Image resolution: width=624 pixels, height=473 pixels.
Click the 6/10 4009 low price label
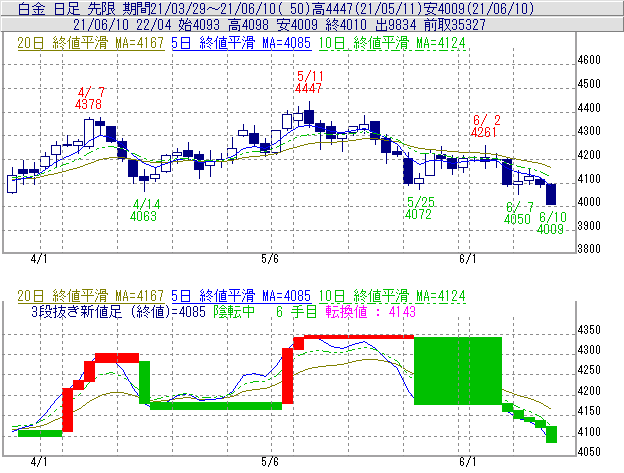pyautogui.click(x=552, y=223)
